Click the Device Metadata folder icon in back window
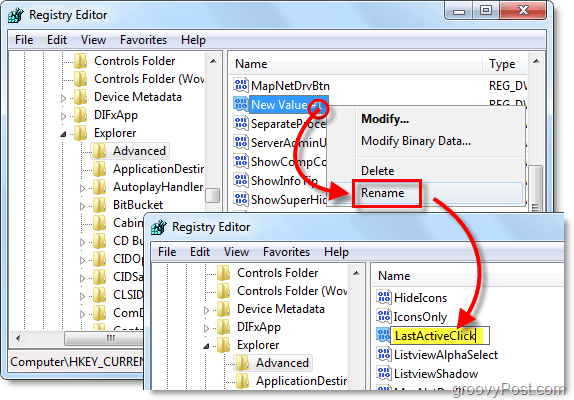574x400 pixels. point(81,97)
